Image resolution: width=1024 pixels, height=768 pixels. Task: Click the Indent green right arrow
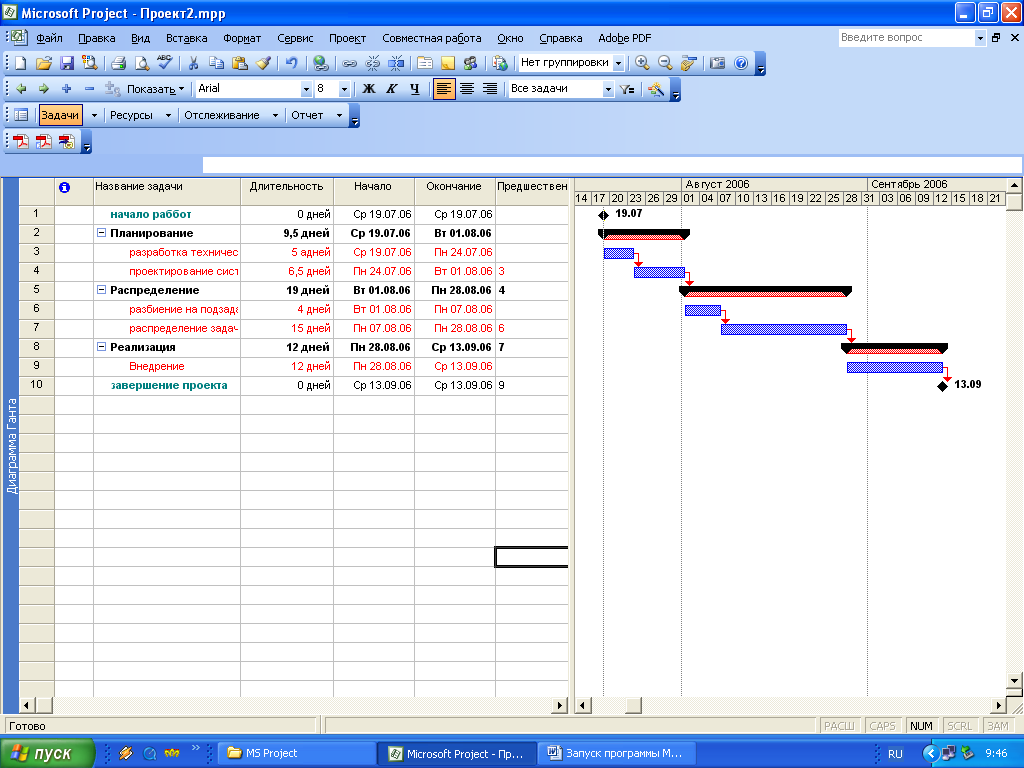44,89
